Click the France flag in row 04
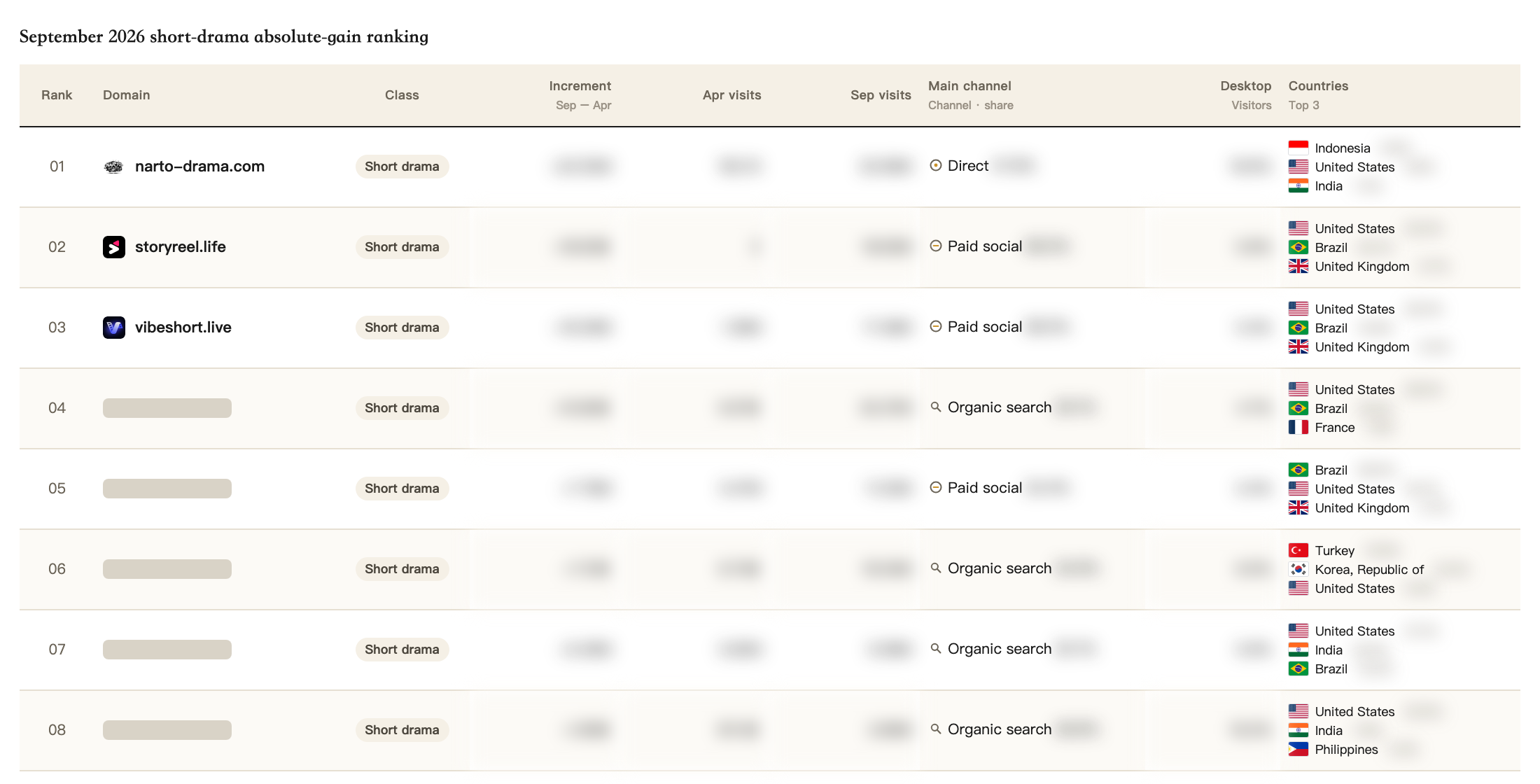Viewport: 1540px width, 784px height. coord(1298,427)
